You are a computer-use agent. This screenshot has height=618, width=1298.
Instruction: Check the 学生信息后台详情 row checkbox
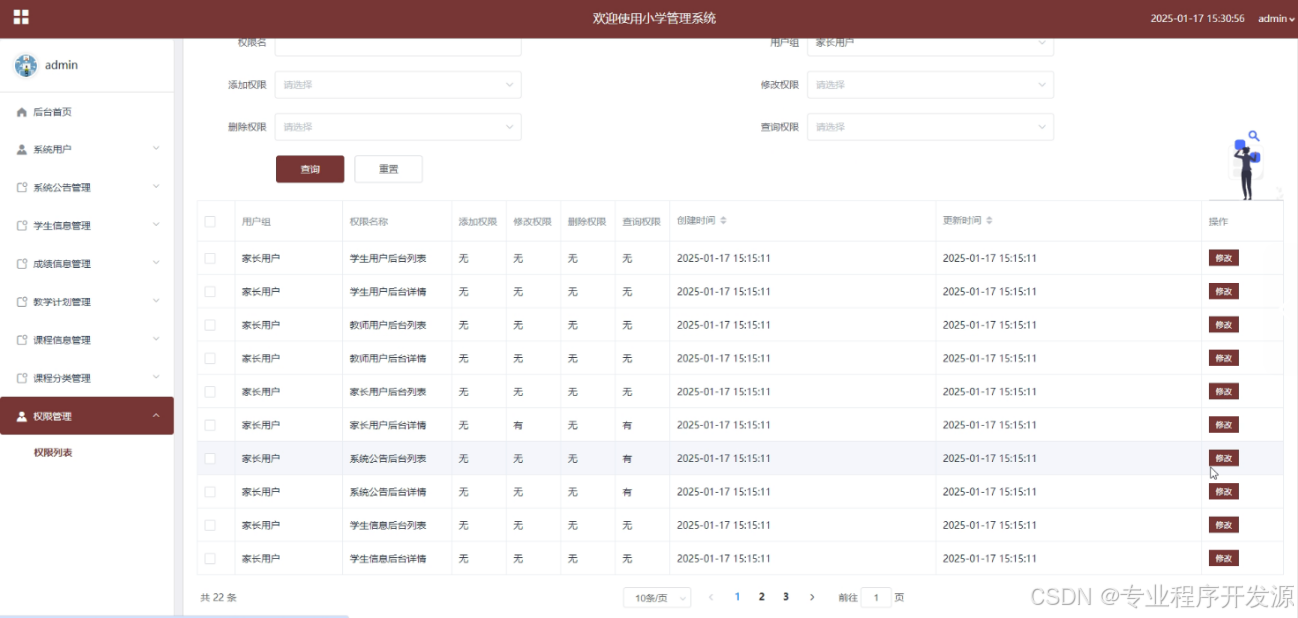(x=210, y=558)
